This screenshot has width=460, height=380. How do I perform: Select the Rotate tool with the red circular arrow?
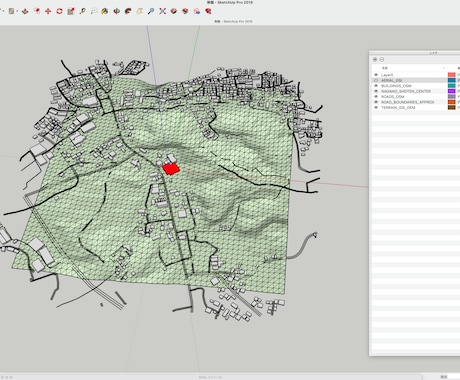(59, 11)
